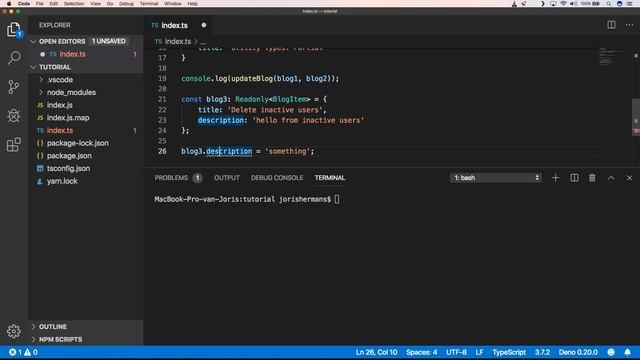Select language mode TypeScript in status bar

(509, 352)
